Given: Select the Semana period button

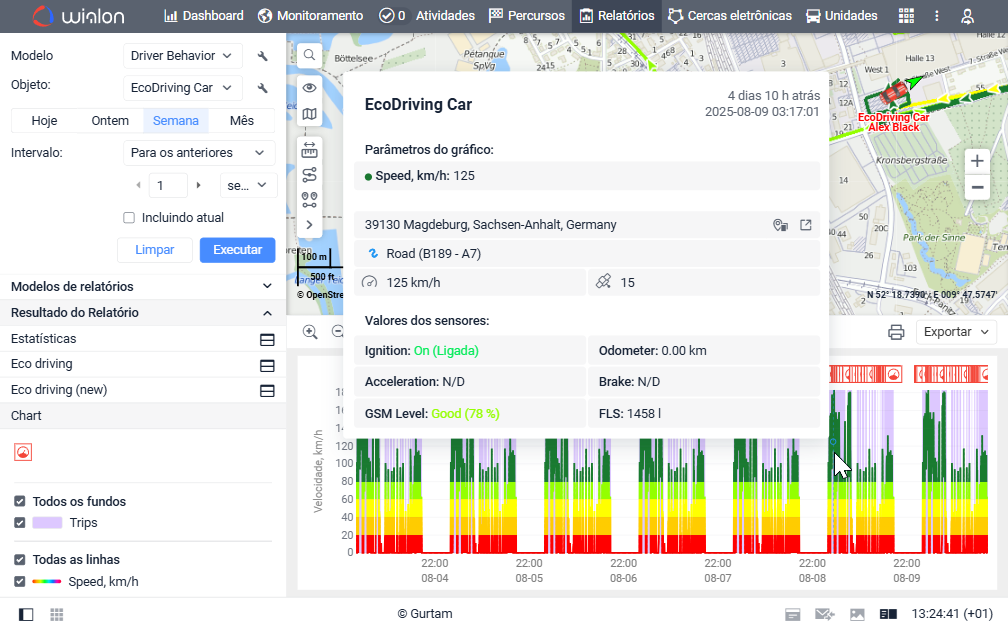Looking at the screenshot, I should (176, 121).
